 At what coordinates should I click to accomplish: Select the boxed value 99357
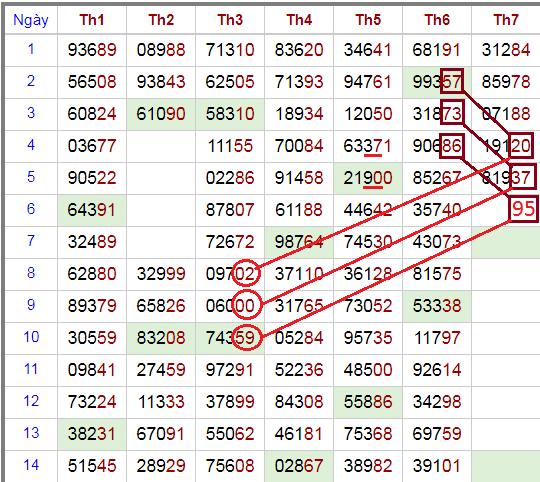coord(437,82)
